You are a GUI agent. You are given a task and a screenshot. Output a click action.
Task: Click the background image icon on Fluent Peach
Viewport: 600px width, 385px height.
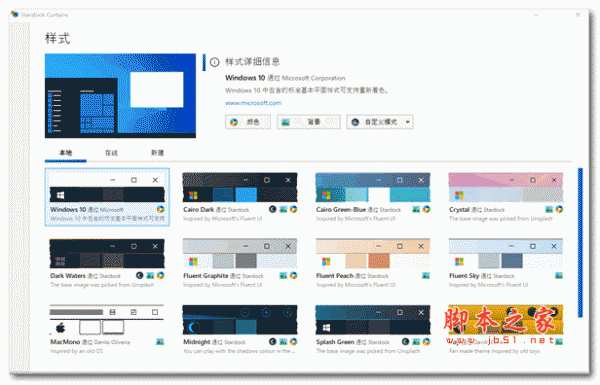tap(426, 276)
